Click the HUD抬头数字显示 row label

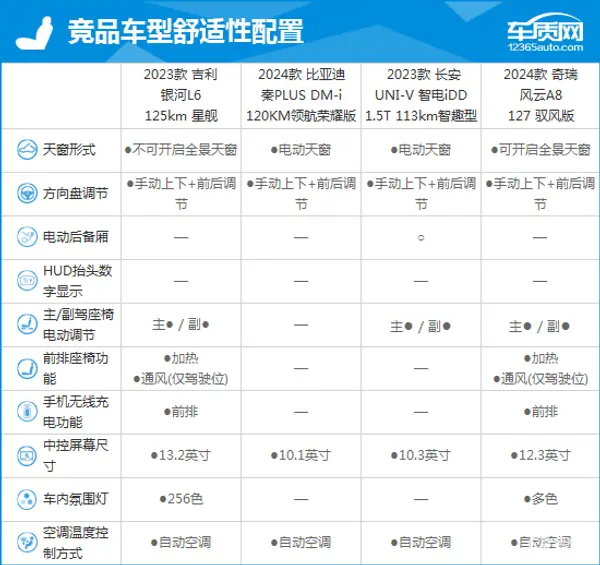78,281
